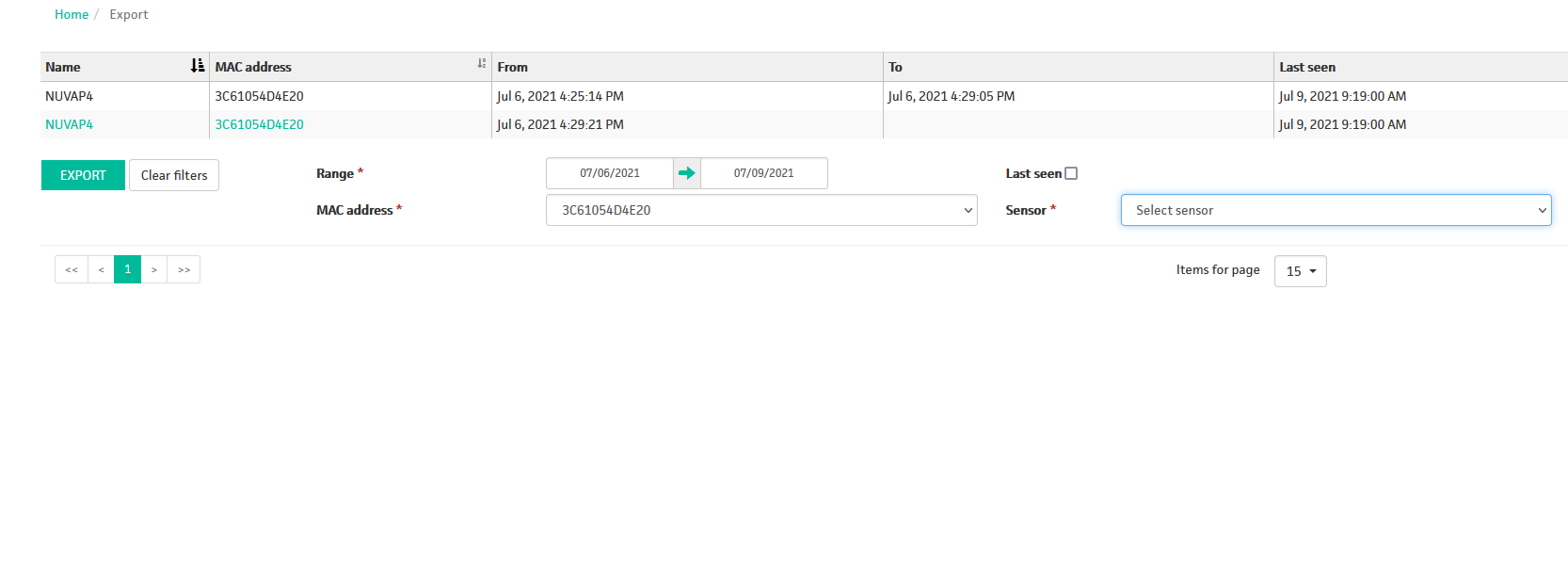1568x581 pixels.
Task: Click the Items for page label
Action: click(x=1218, y=269)
